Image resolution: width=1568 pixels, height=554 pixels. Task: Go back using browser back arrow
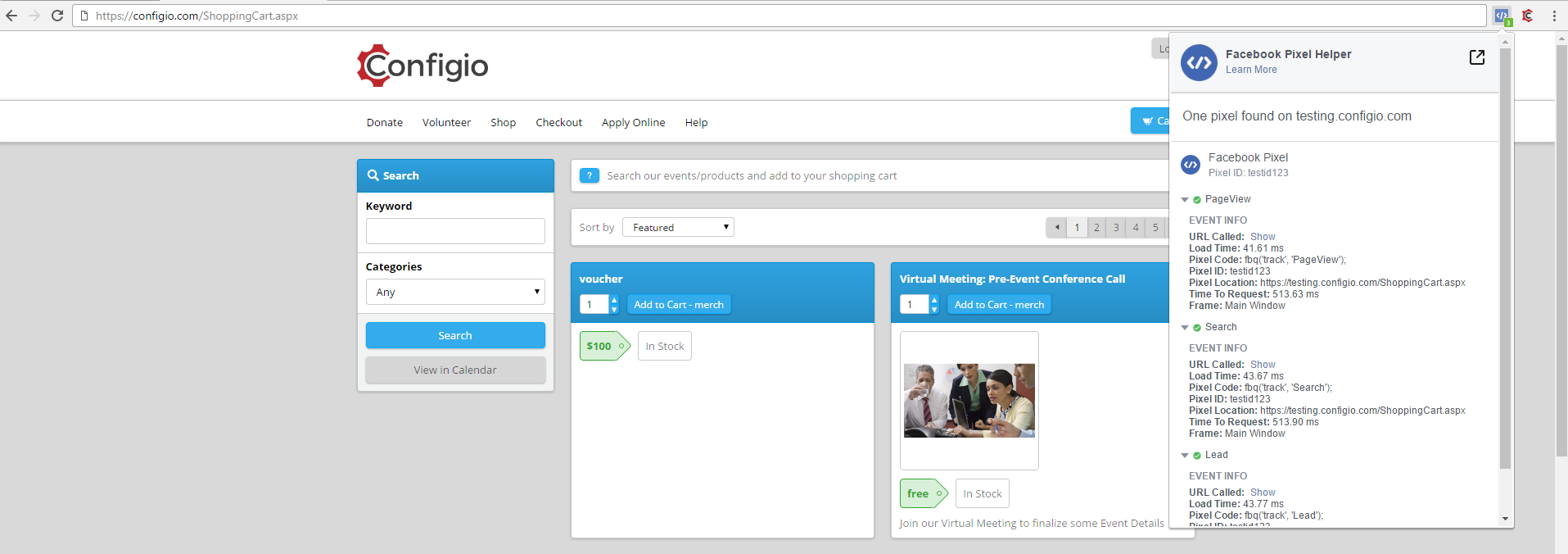11,16
